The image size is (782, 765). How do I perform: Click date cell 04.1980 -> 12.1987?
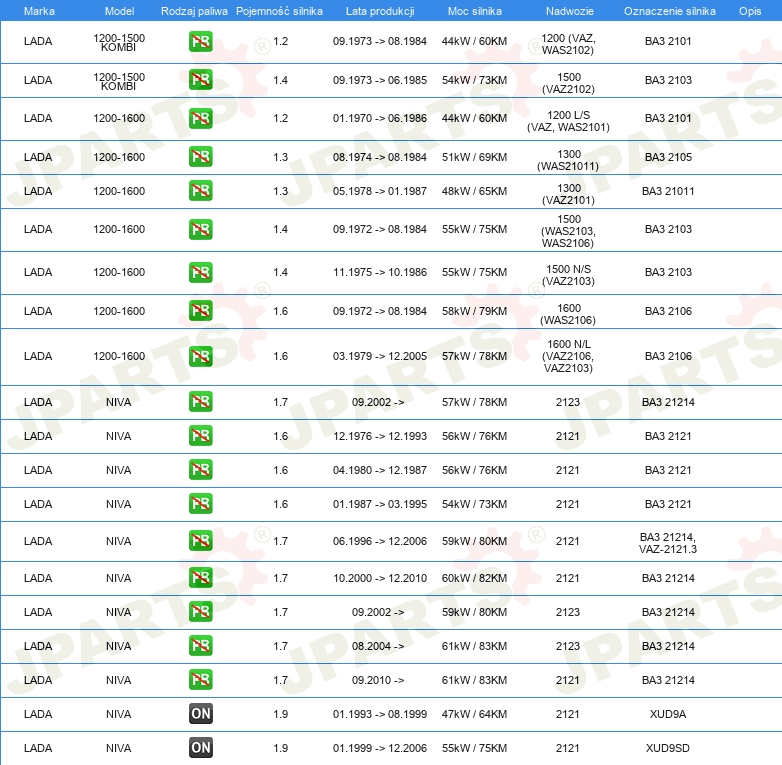click(380, 470)
